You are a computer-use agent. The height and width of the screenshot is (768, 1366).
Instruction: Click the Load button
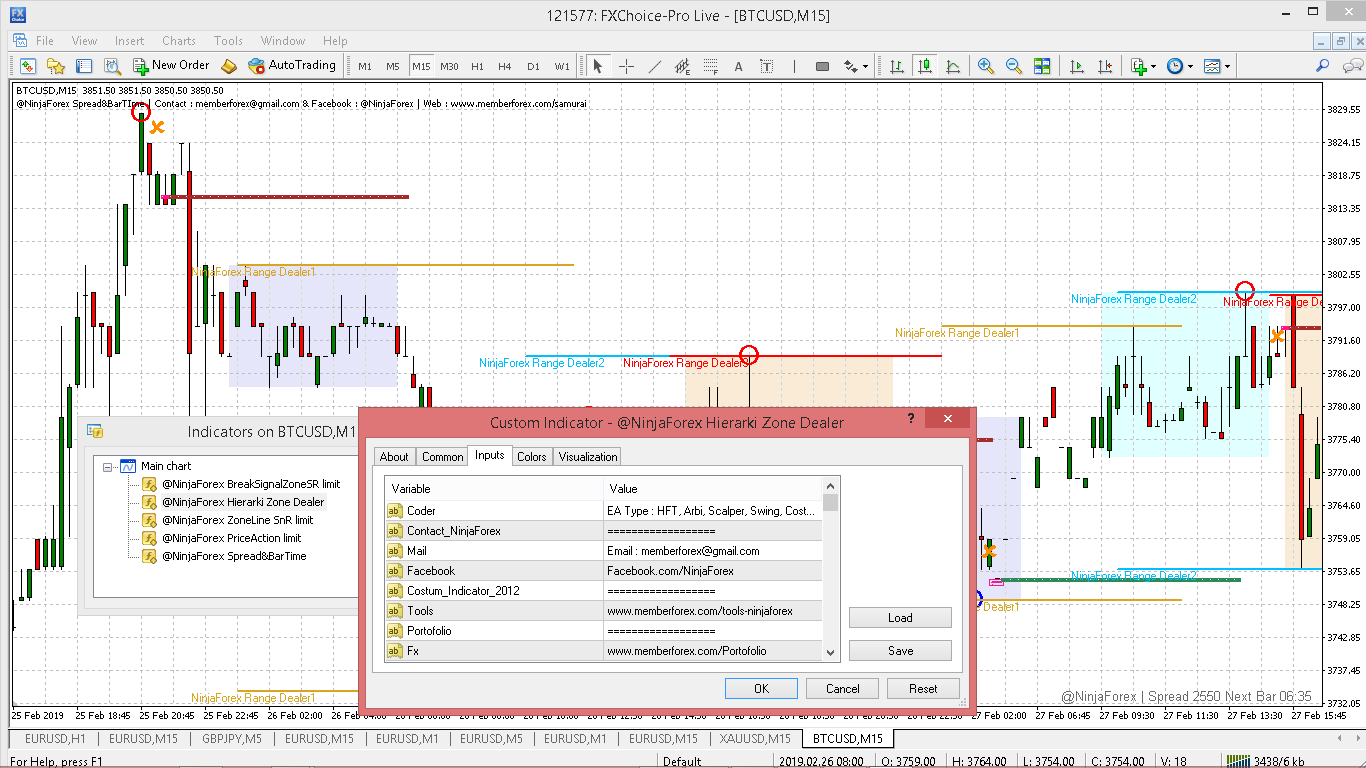(x=900, y=618)
